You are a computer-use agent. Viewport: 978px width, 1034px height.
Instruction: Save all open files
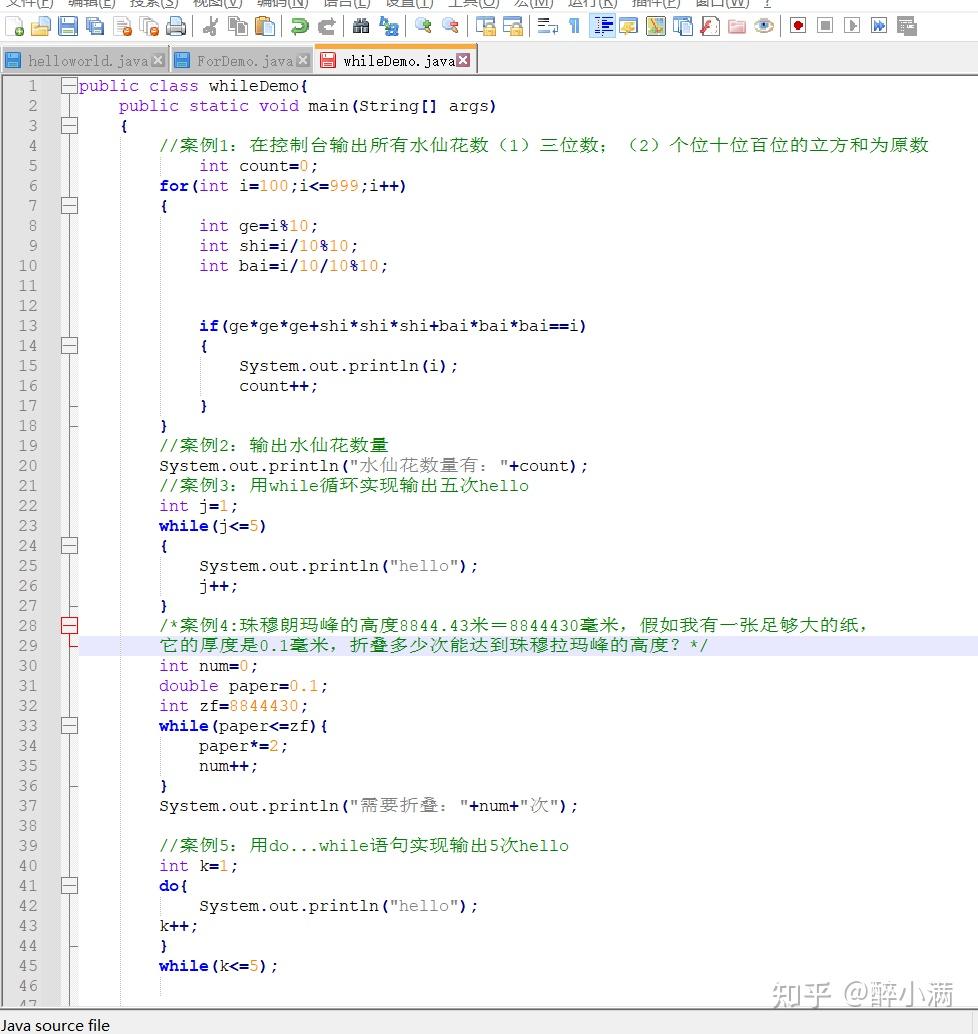click(x=94, y=27)
